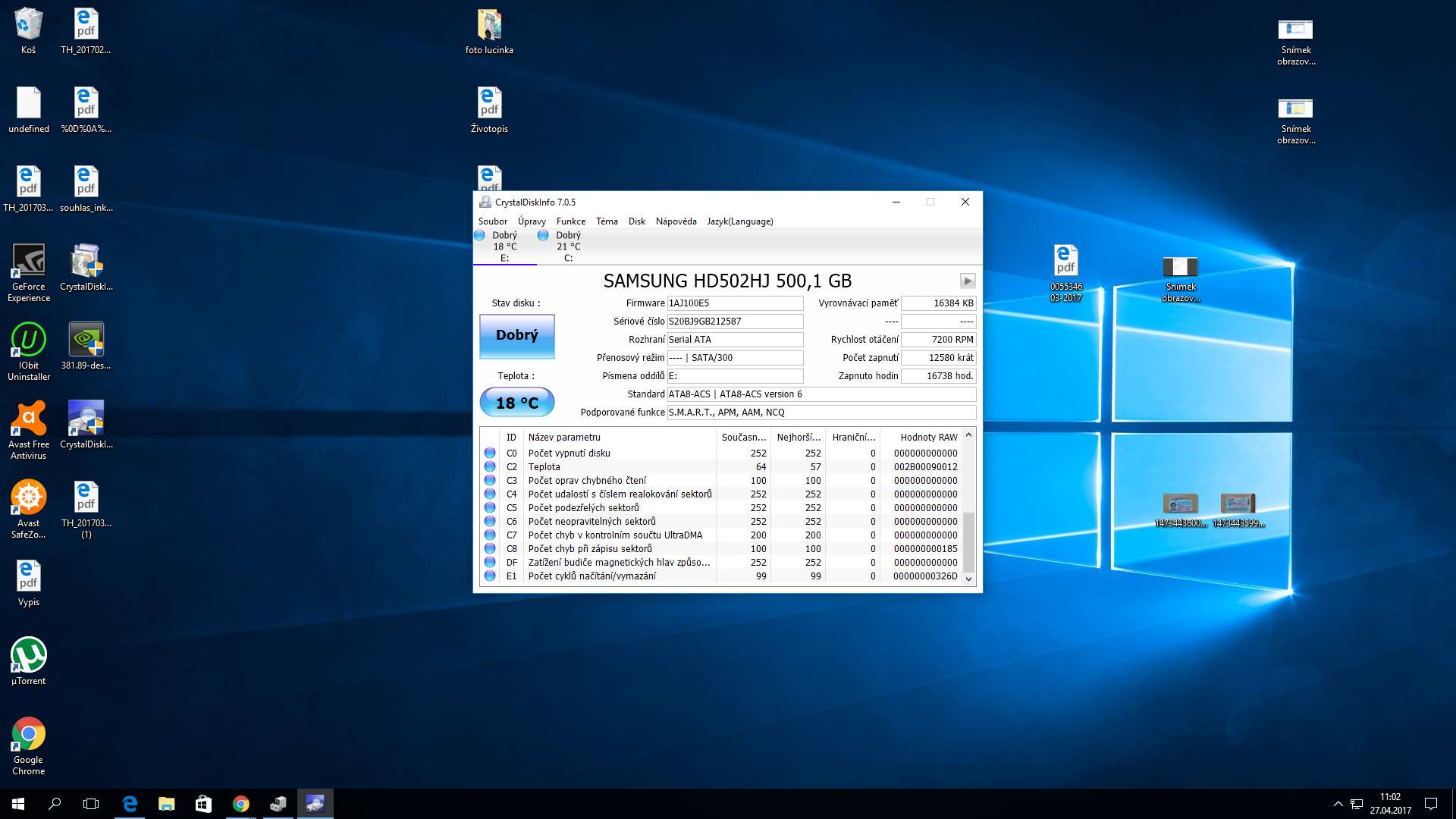The image size is (1456, 819).
Task: Click the Firmware field 1AJ100E5
Action: 735,303
